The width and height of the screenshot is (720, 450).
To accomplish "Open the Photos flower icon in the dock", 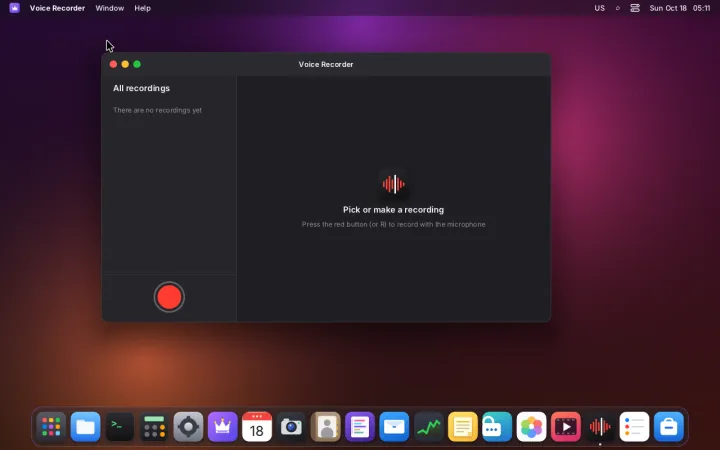I will coord(531,427).
